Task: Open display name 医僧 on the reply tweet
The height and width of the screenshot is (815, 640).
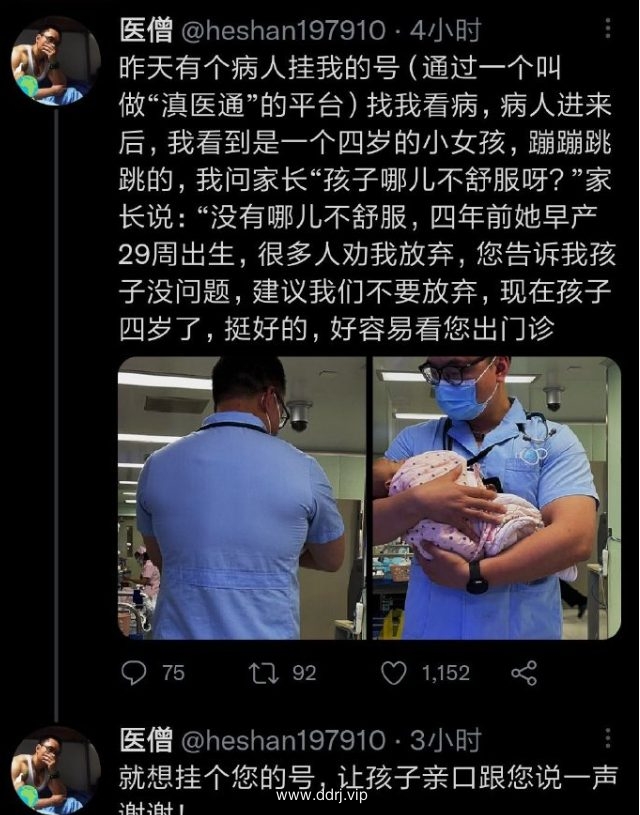Action: pyautogui.click(x=146, y=740)
